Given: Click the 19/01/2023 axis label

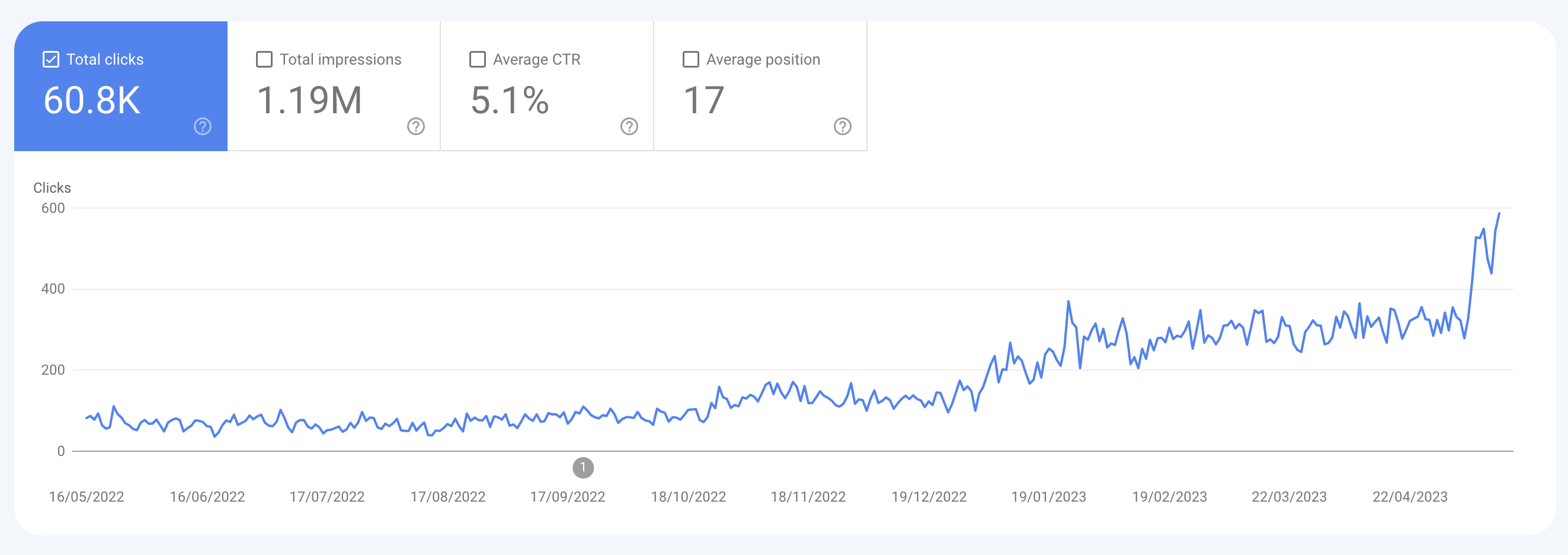Looking at the screenshot, I should 1049,497.
